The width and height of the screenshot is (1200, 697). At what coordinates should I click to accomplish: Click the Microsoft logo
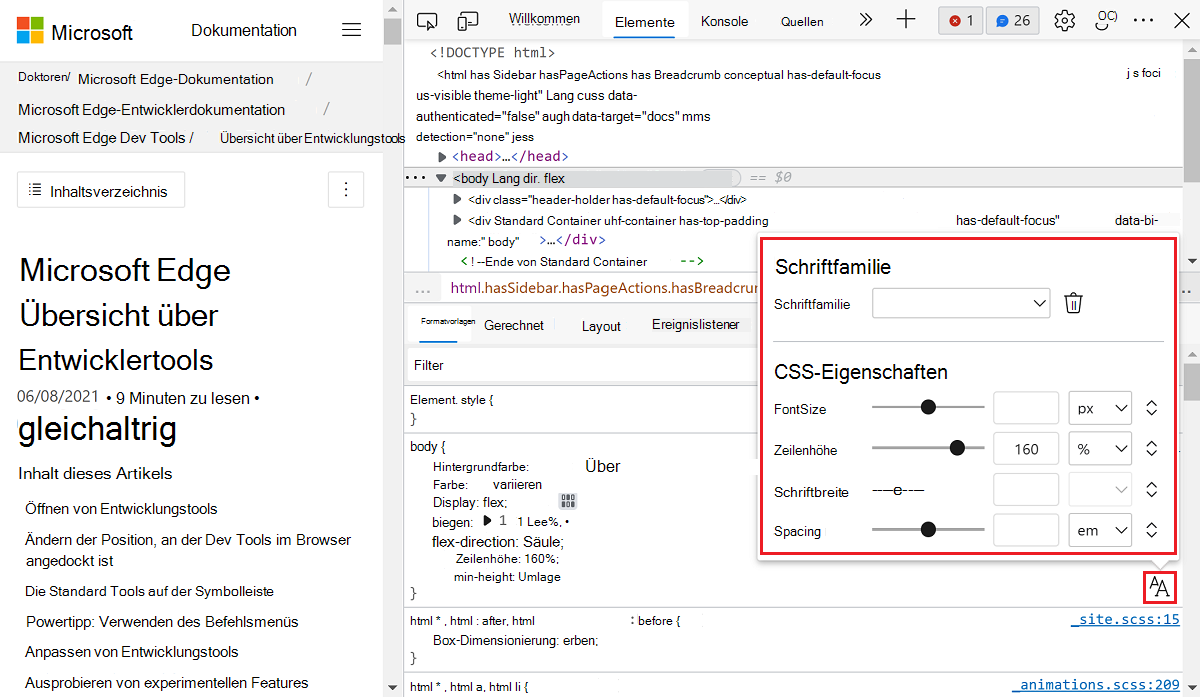point(75,31)
